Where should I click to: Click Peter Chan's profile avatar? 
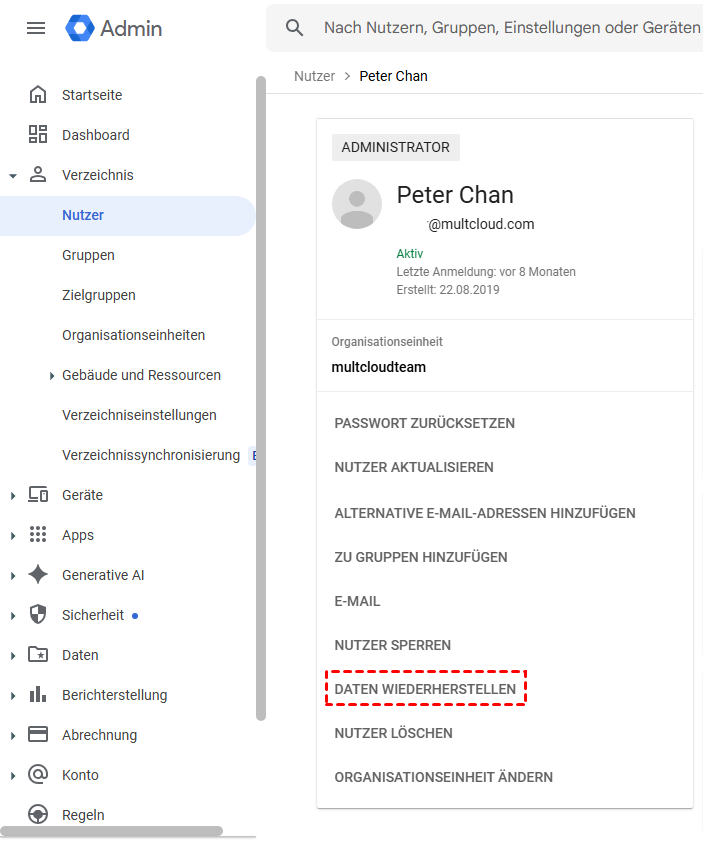[357, 205]
